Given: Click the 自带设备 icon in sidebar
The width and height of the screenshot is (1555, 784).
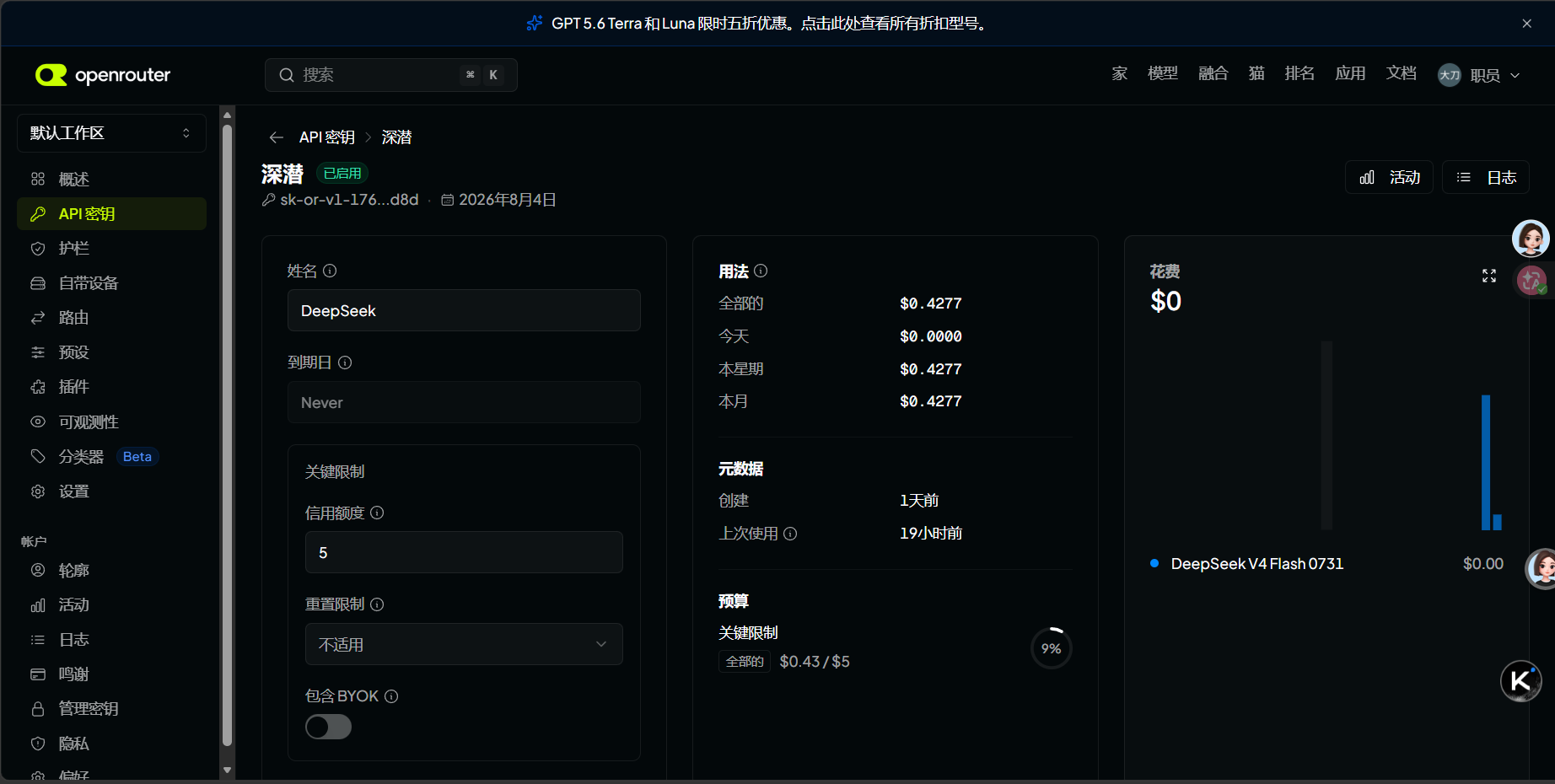Looking at the screenshot, I should [x=38, y=283].
